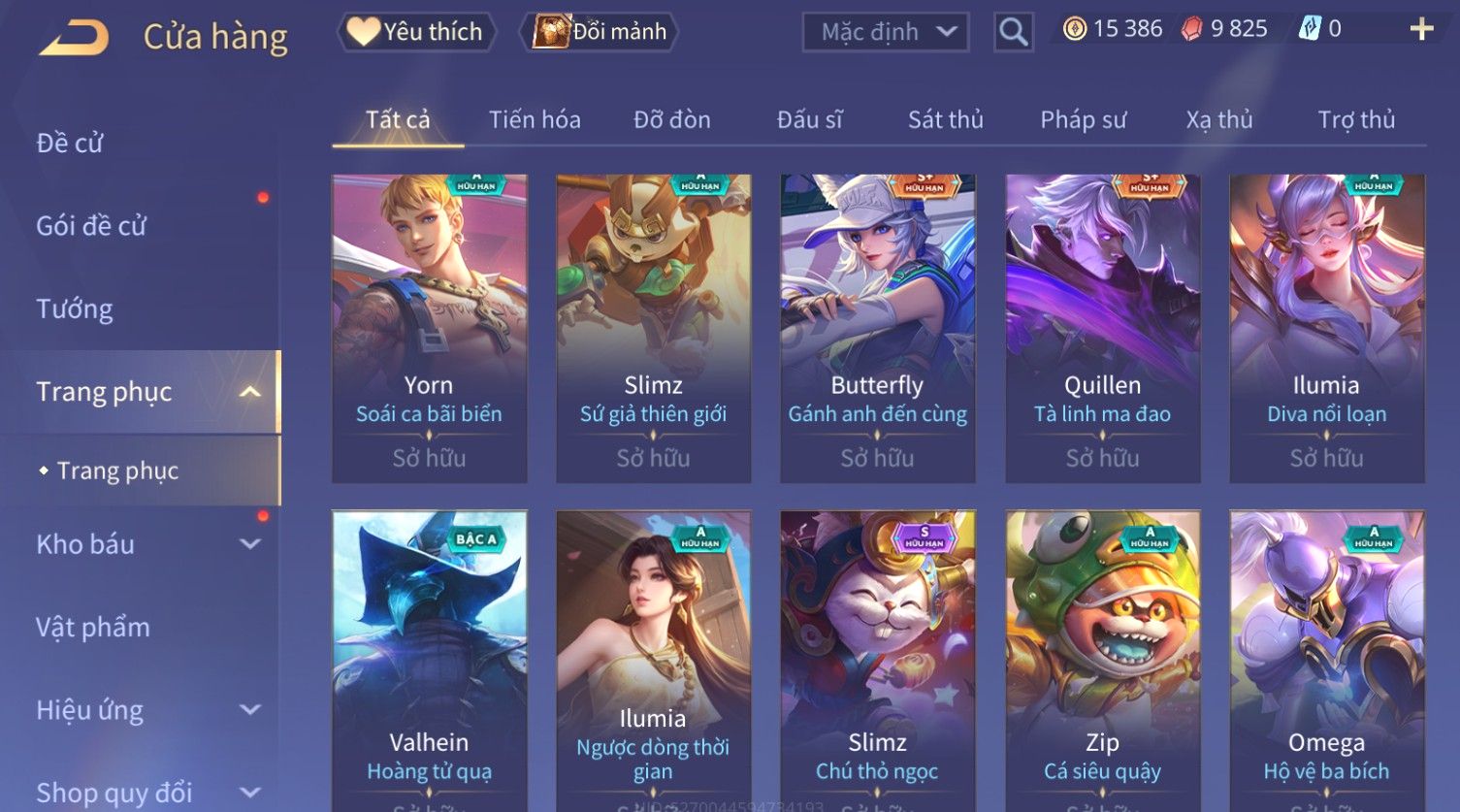
Task: Switch to the Sát thủ tab
Action: point(946,119)
